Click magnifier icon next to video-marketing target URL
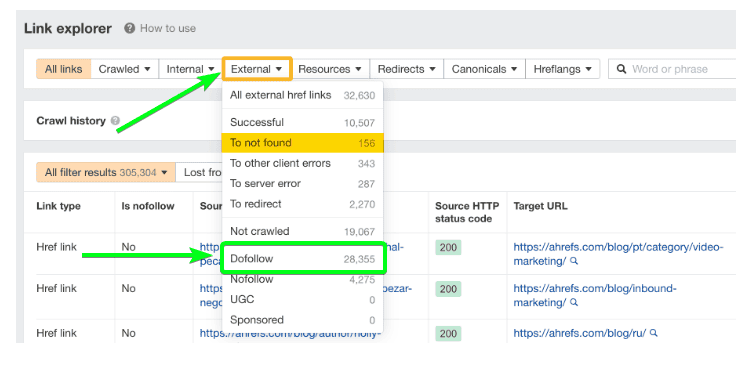 coord(574,261)
